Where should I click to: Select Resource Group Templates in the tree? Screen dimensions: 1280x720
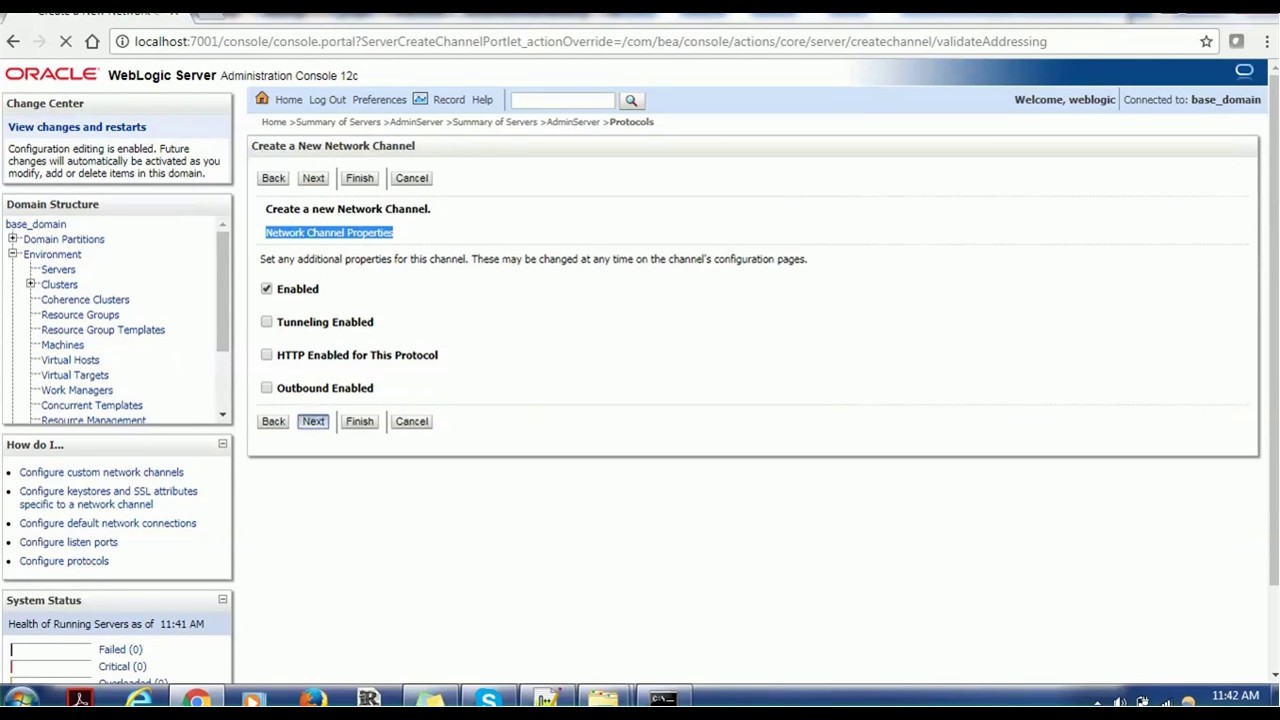click(x=103, y=330)
